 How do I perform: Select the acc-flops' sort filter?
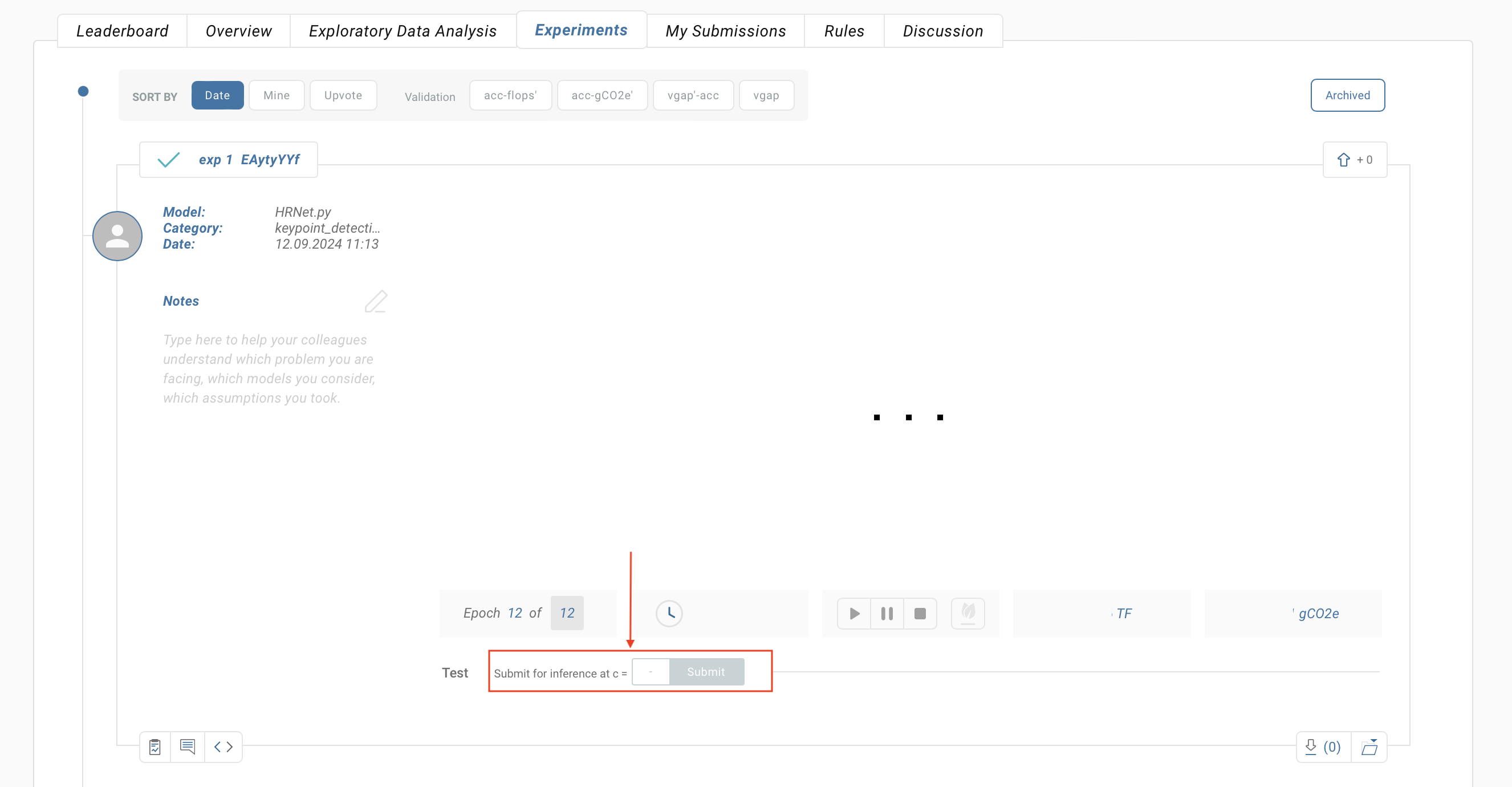coord(511,95)
